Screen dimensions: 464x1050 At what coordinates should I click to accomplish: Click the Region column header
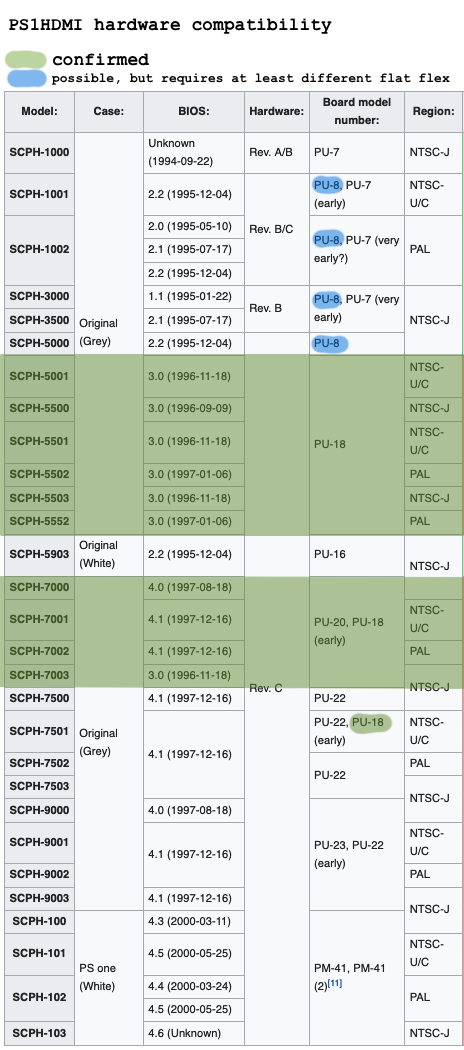point(433,112)
